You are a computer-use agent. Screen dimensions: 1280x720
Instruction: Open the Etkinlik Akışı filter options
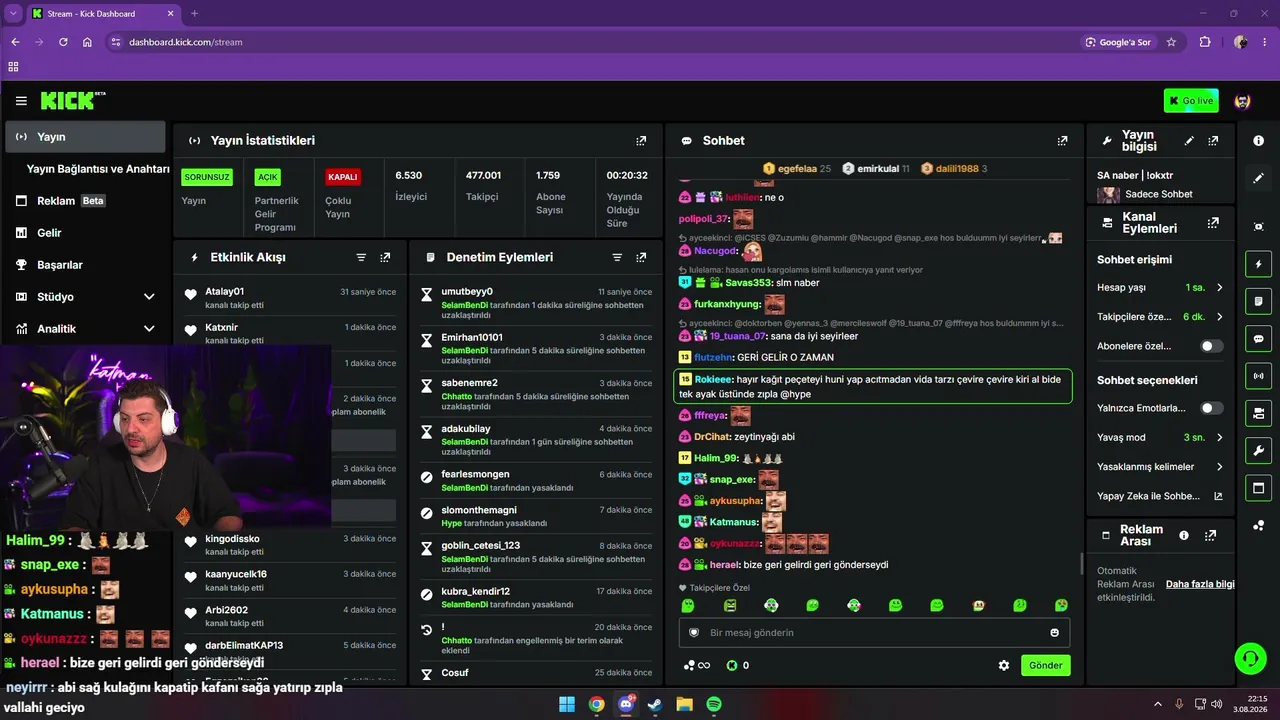click(x=361, y=257)
